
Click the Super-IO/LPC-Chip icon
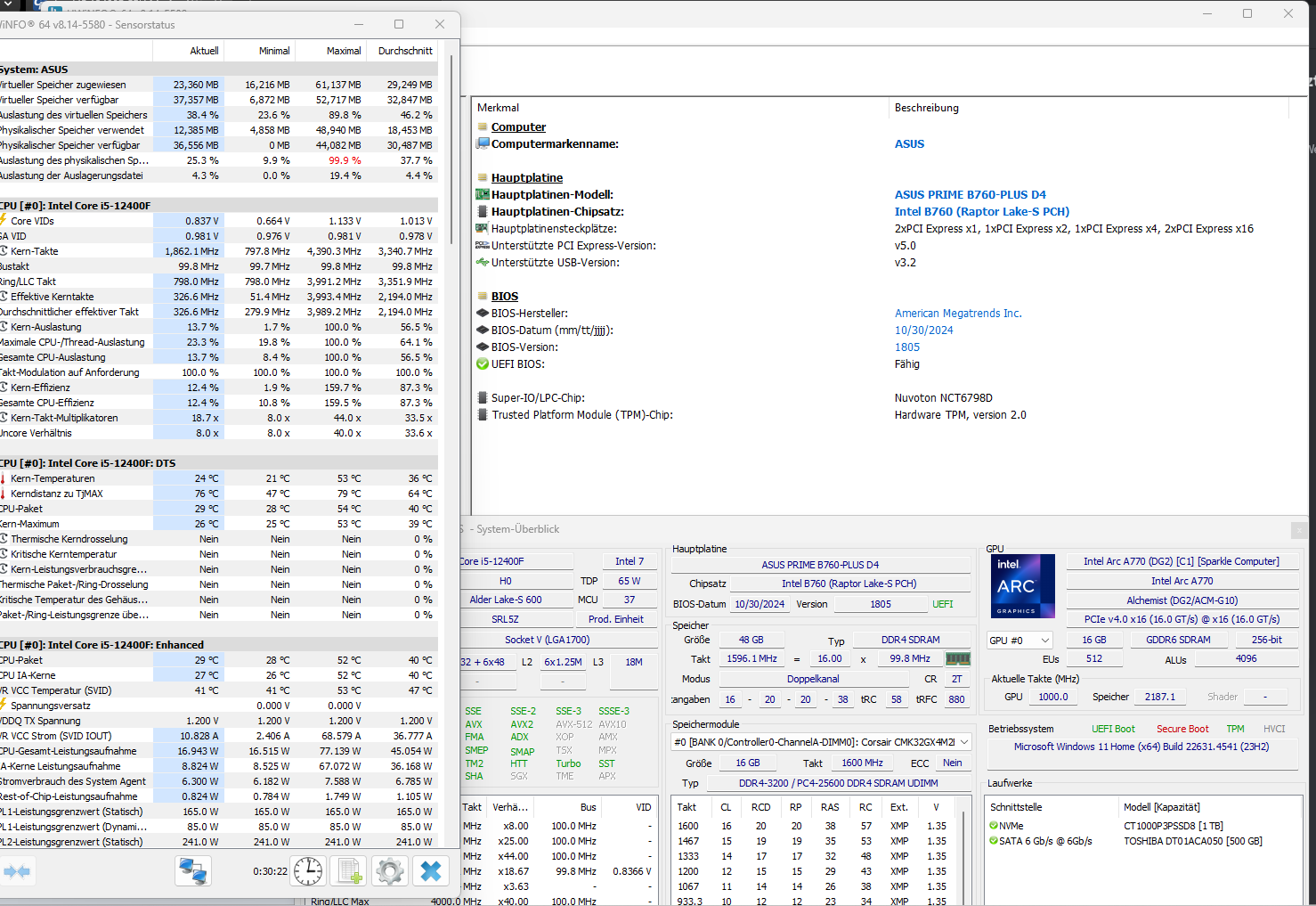click(x=483, y=398)
